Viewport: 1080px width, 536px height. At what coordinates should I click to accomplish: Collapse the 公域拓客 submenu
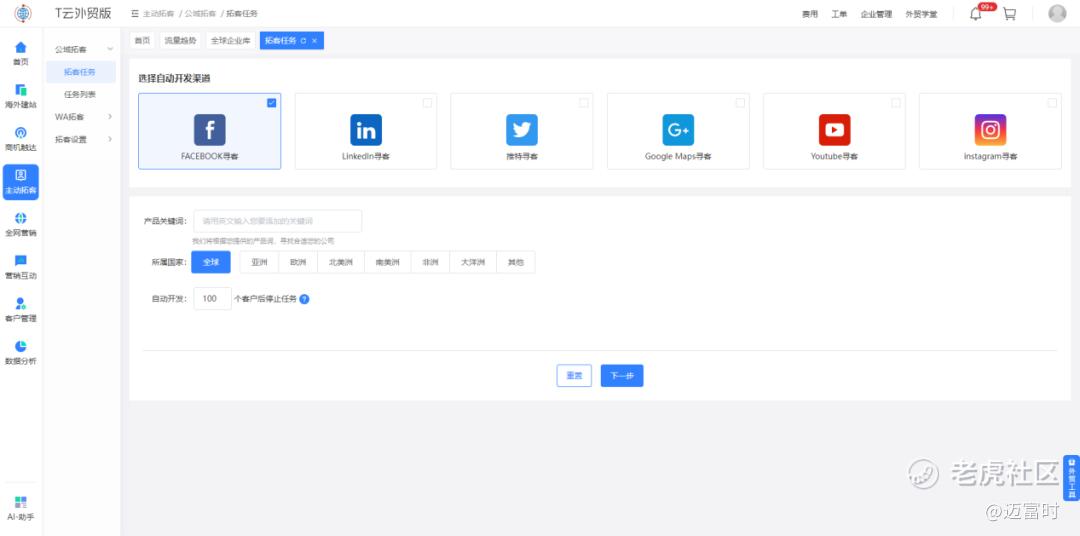click(x=110, y=50)
